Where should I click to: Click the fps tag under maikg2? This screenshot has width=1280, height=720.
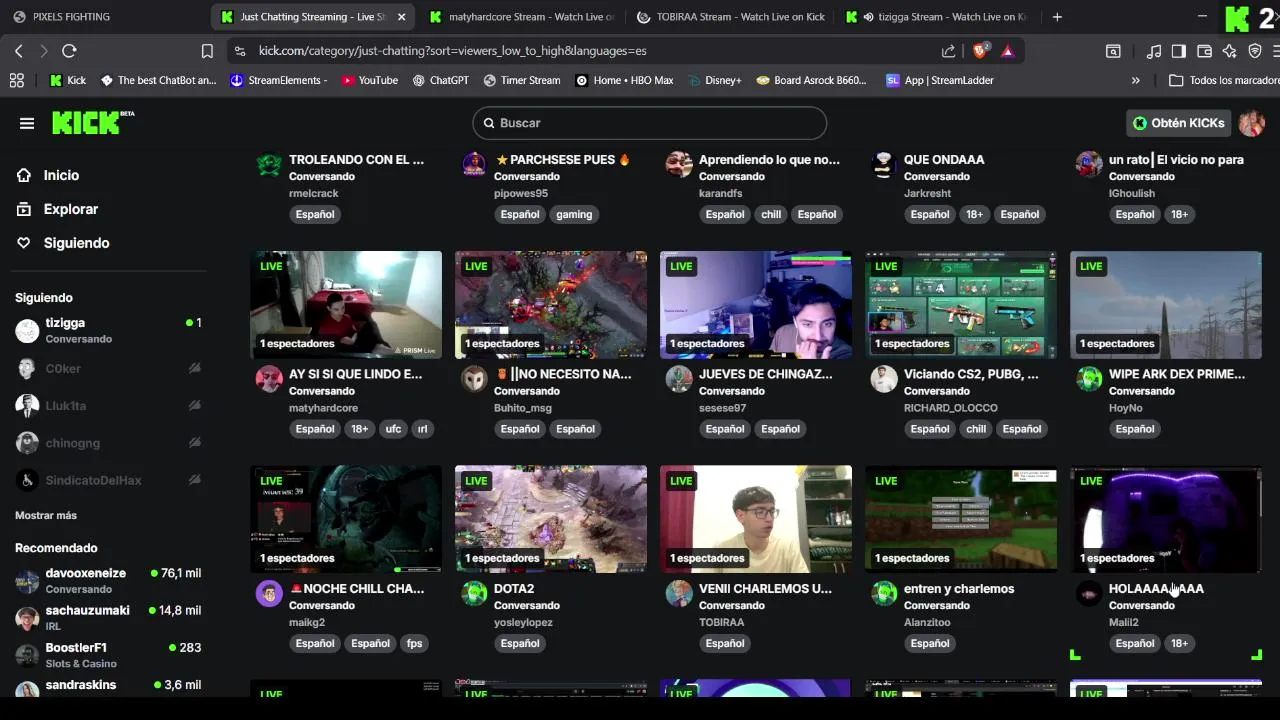(x=414, y=643)
